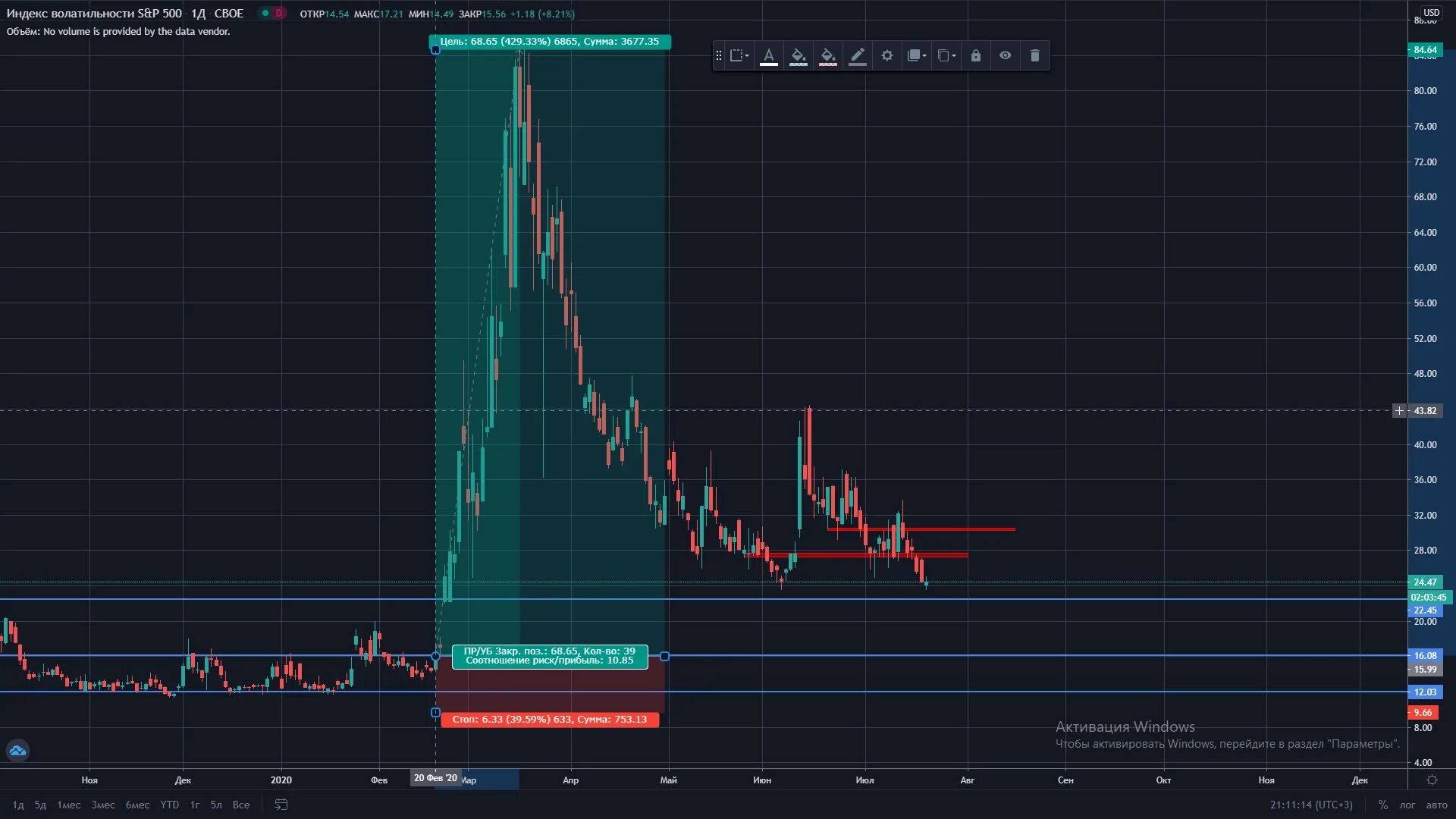Open chart settings gear at axis corner
The image size is (1456, 819).
(x=1432, y=780)
